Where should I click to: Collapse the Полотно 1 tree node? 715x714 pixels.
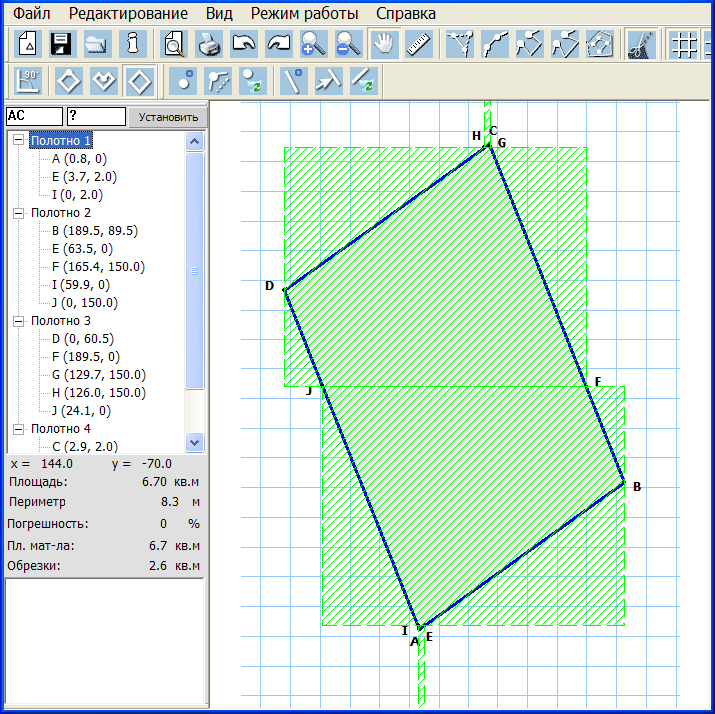coord(18,140)
